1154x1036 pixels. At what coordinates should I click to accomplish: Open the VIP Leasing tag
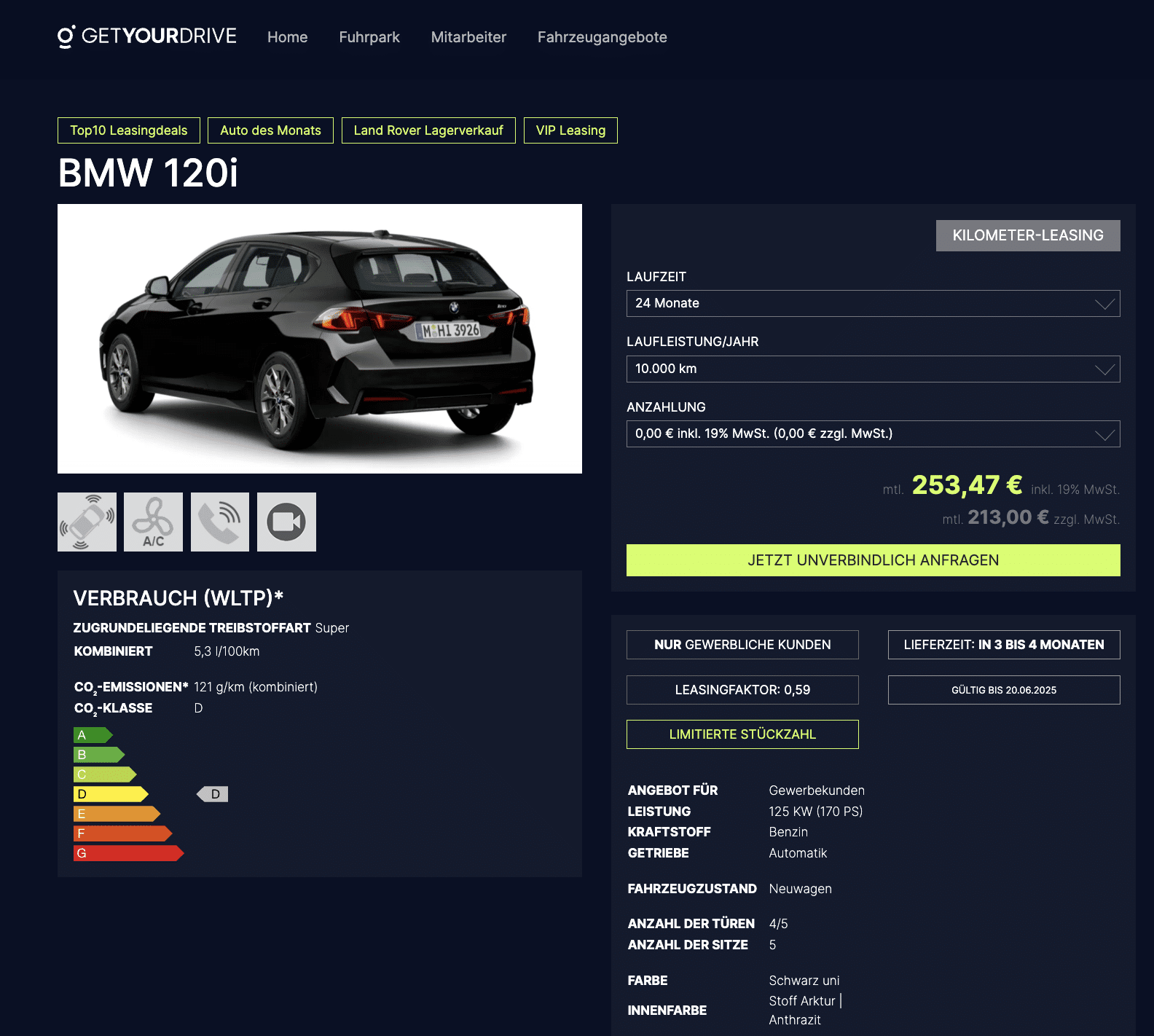click(570, 130)
